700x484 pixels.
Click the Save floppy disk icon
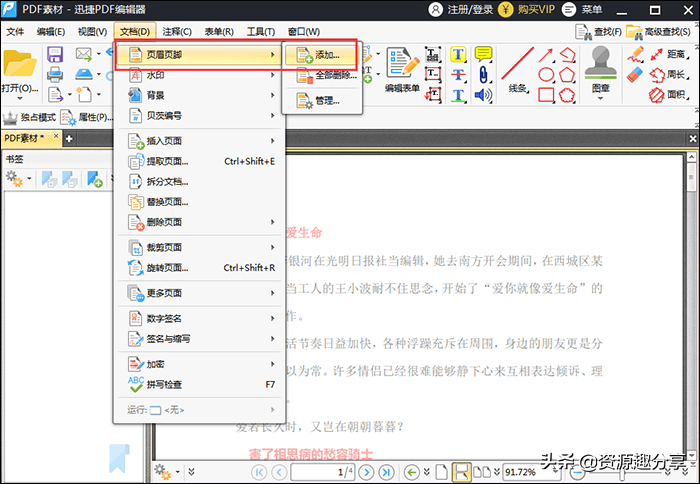[55, 54]
